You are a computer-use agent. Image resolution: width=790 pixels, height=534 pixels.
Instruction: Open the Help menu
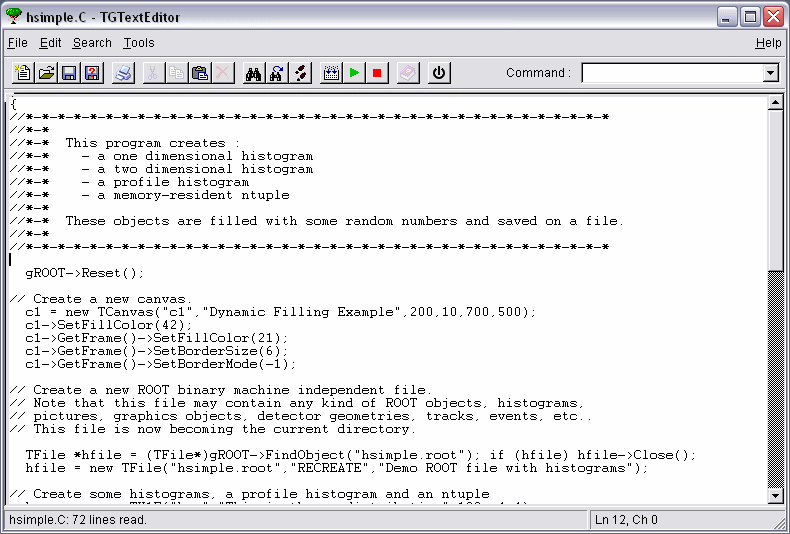(x=768, y=43)
